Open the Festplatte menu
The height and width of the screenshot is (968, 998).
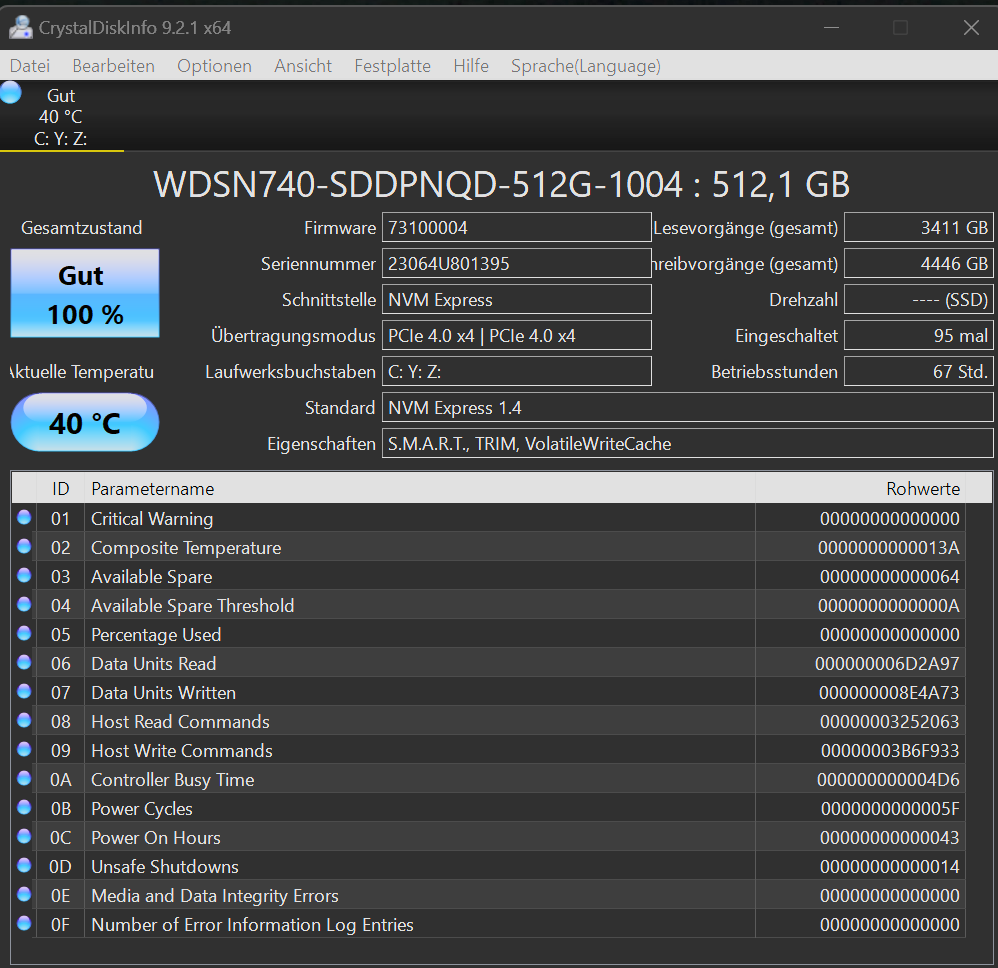click(x=393, y=66)
